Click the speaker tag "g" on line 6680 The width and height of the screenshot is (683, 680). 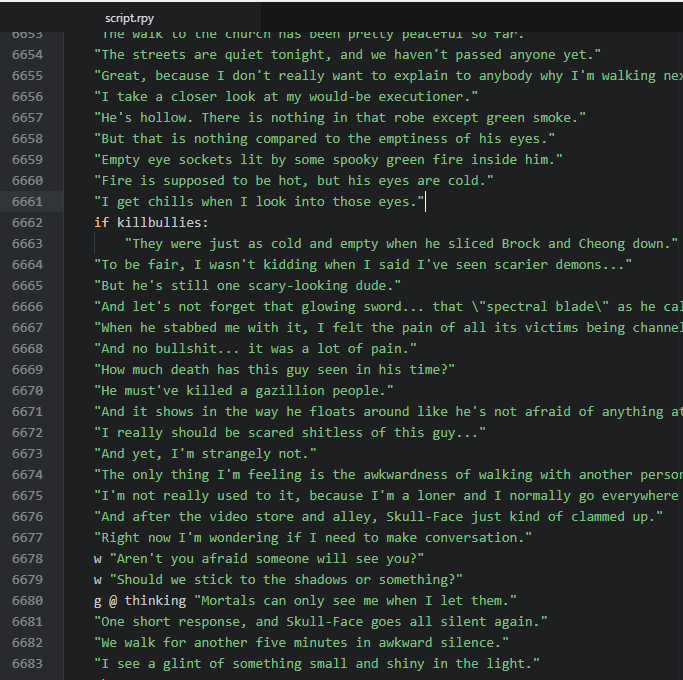click(98, 601)
